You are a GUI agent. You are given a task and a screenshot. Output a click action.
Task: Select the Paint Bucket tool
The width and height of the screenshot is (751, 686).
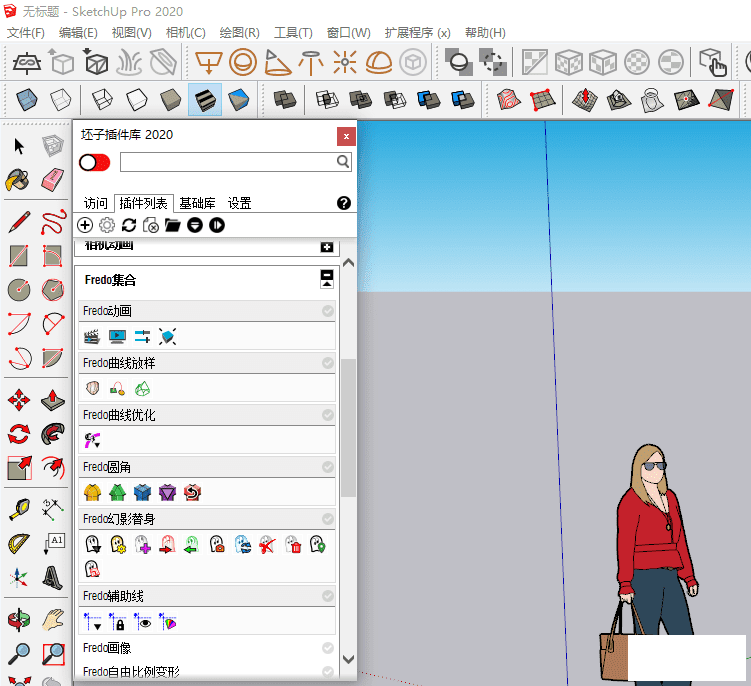pyautogui.click(x=18, y=181)
